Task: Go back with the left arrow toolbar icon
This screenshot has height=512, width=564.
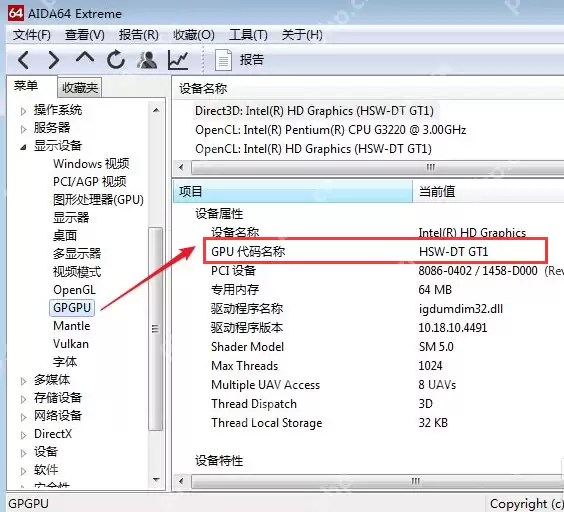Action: pos(23,60)
